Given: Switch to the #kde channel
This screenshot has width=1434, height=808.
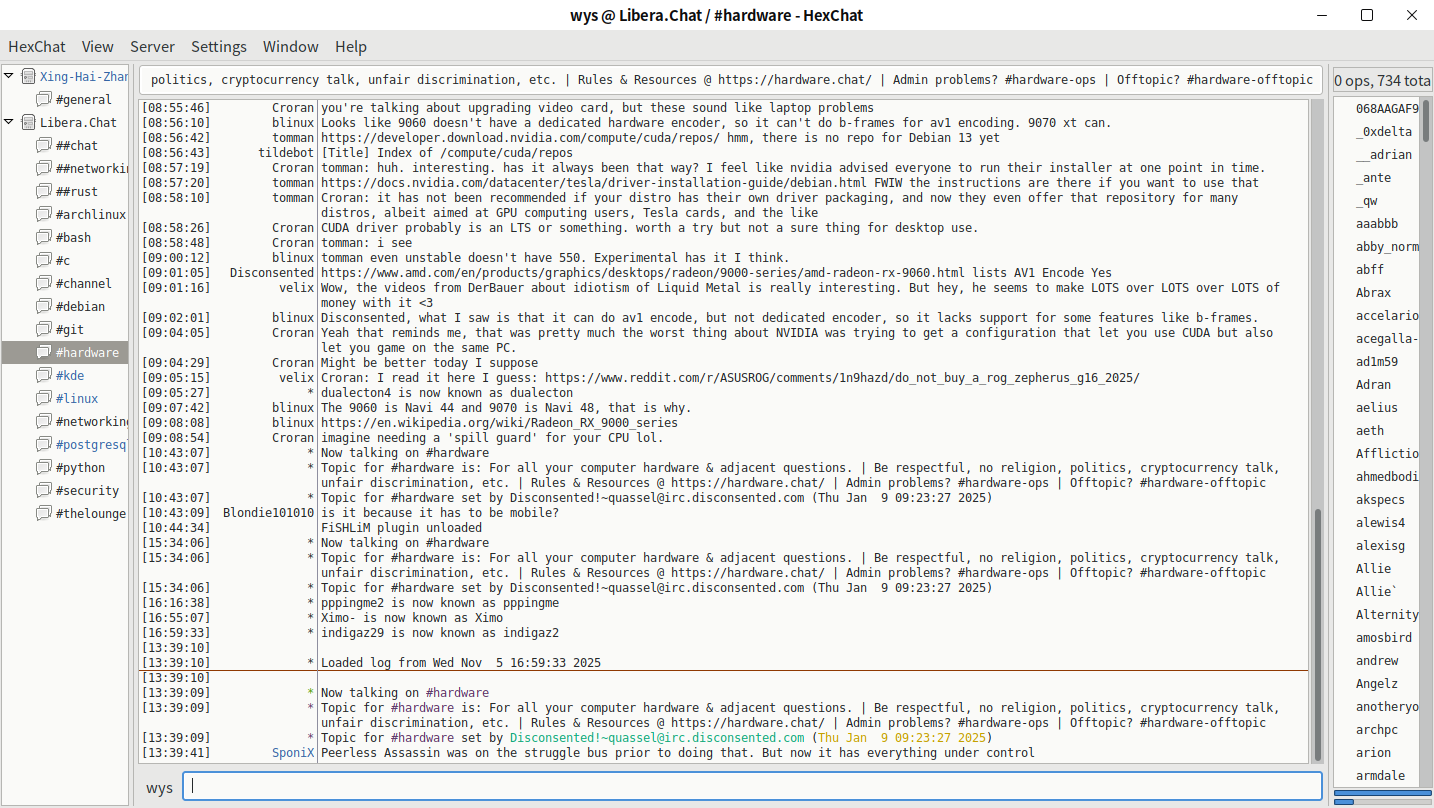Looking at the screenshot, I should 70,376.
